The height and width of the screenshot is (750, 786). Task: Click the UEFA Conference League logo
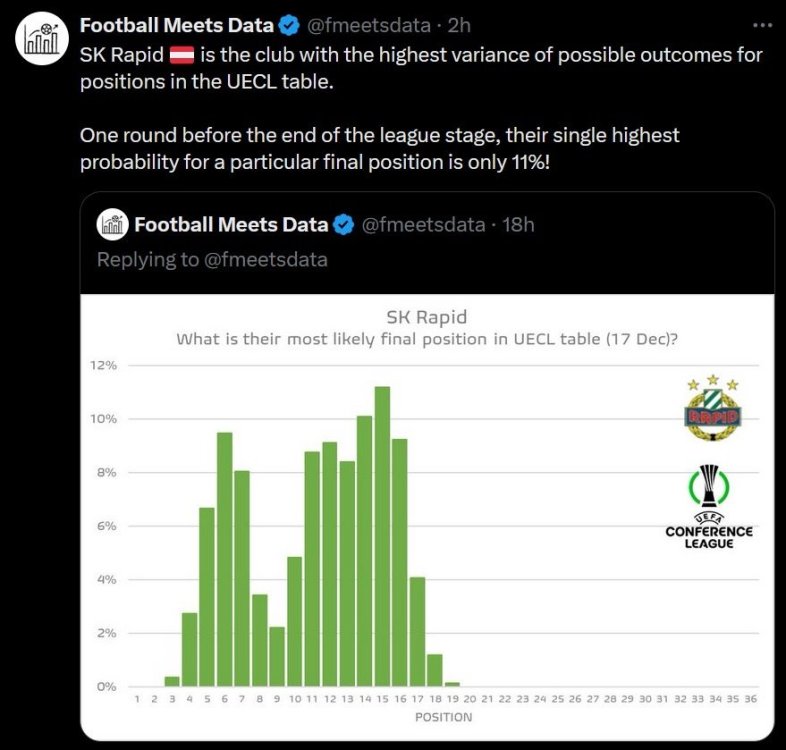coord(709,507)
